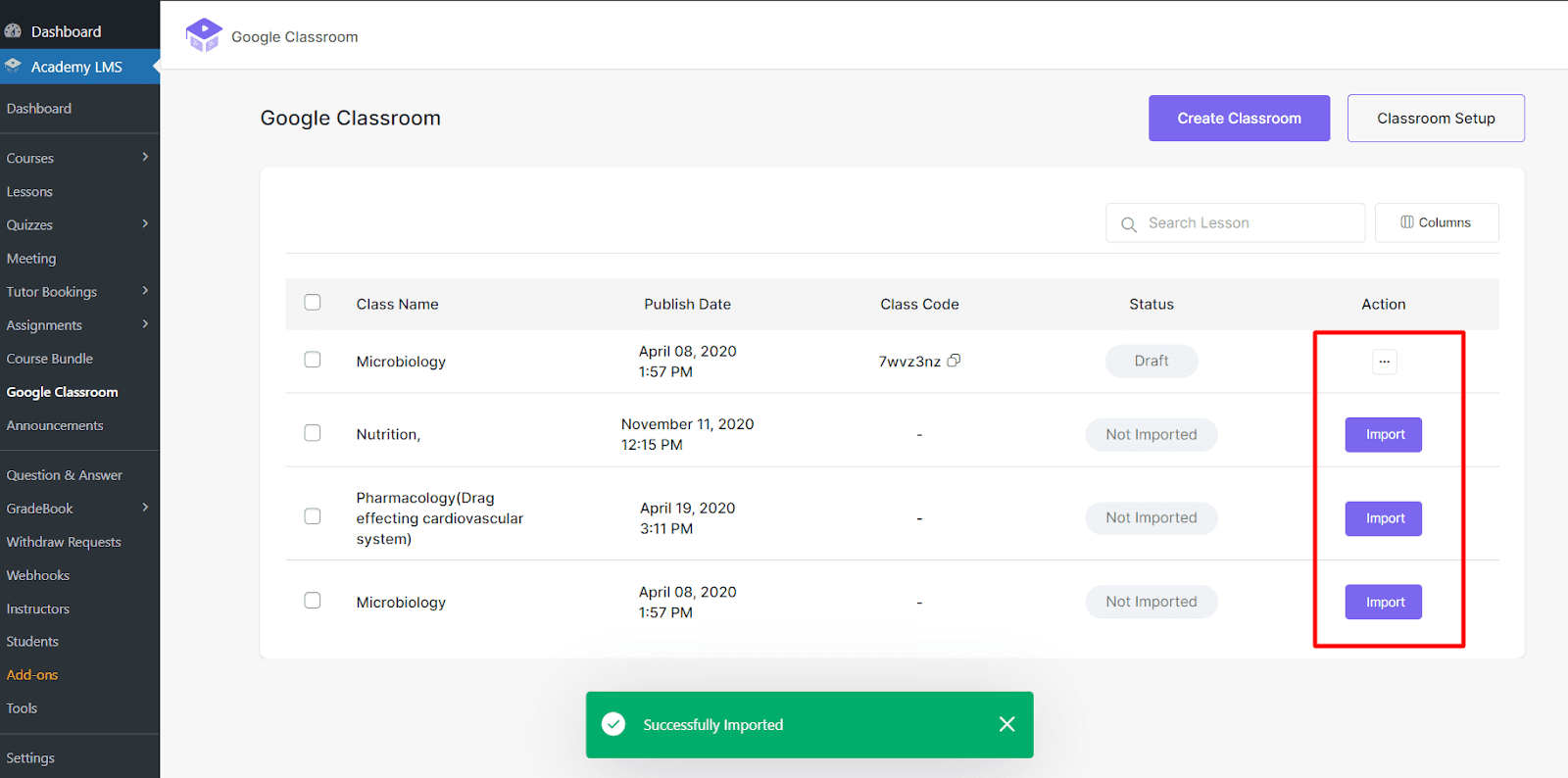Import the Nutrition class
This screenshot has height=778, width=1568.
click(1383, 434)
